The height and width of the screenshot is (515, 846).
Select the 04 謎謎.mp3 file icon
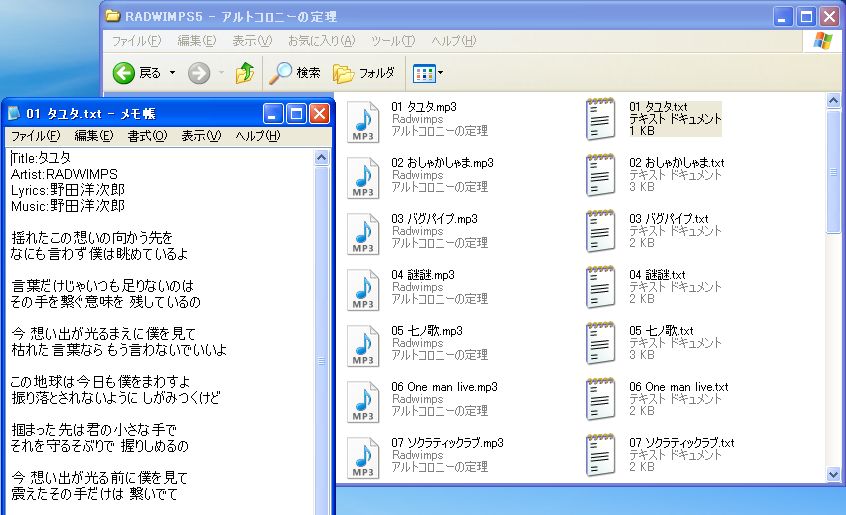tap(363, 290)
